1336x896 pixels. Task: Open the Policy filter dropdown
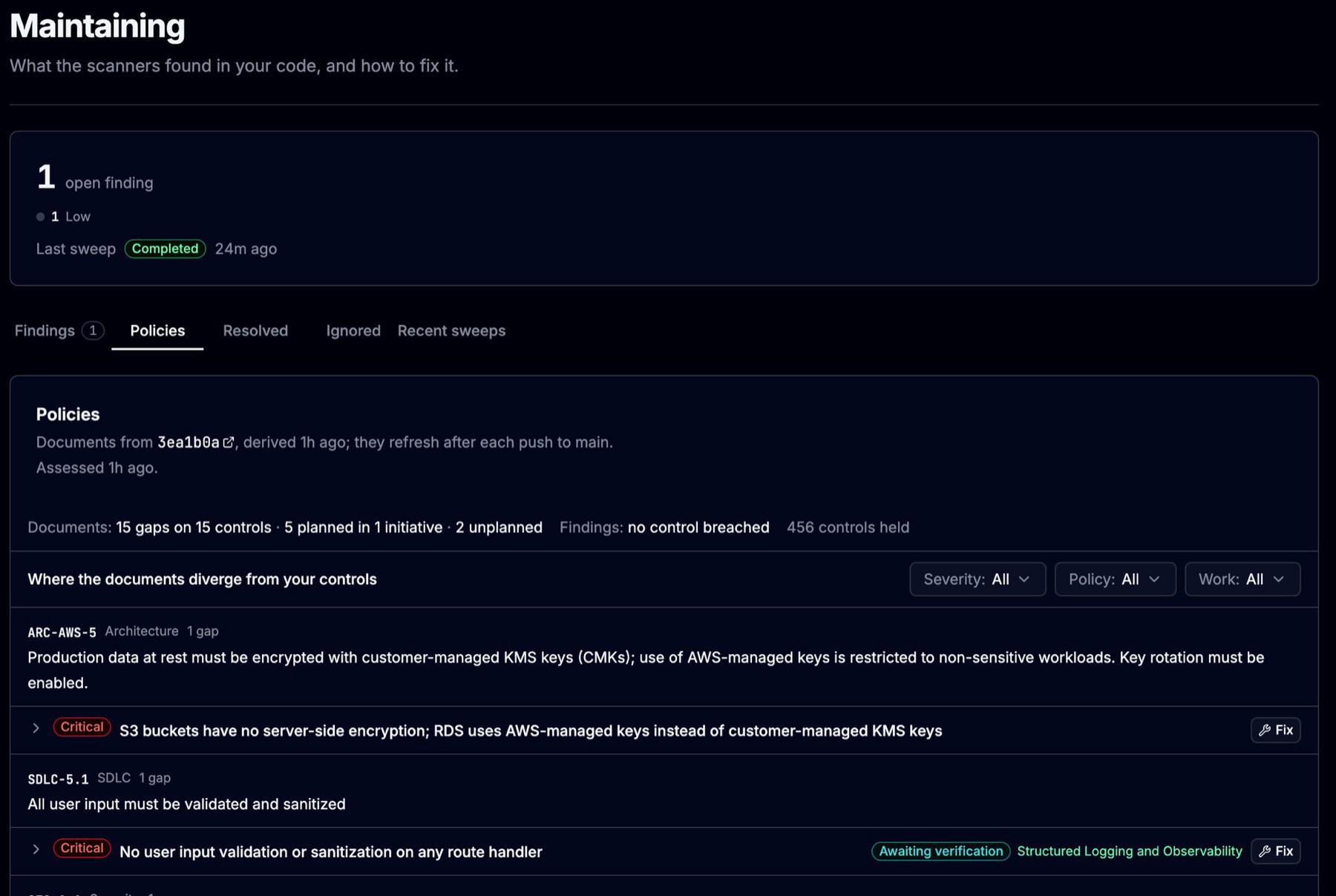pos(1115,579)
